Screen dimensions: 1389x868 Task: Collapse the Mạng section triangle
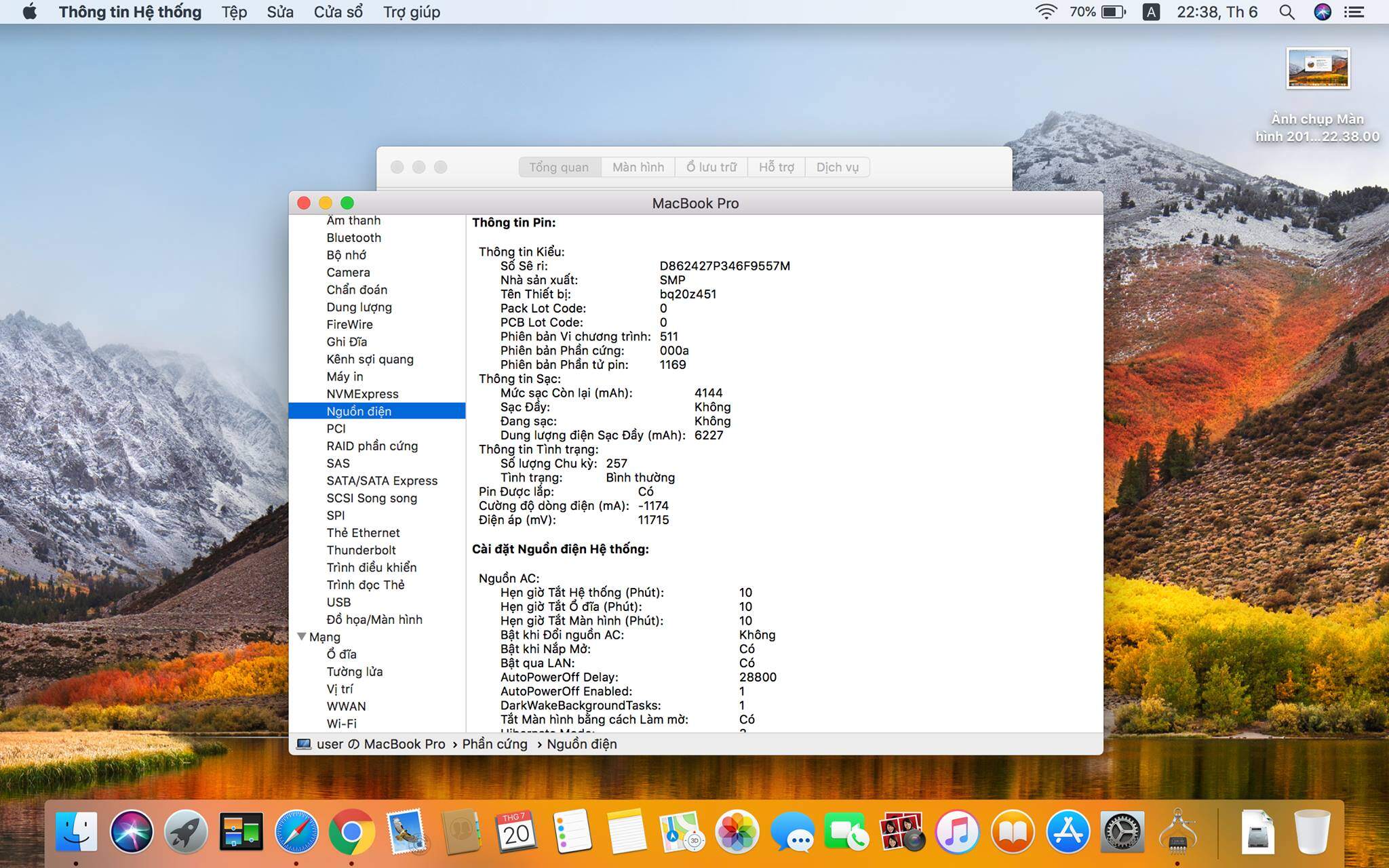coord(302,637)
